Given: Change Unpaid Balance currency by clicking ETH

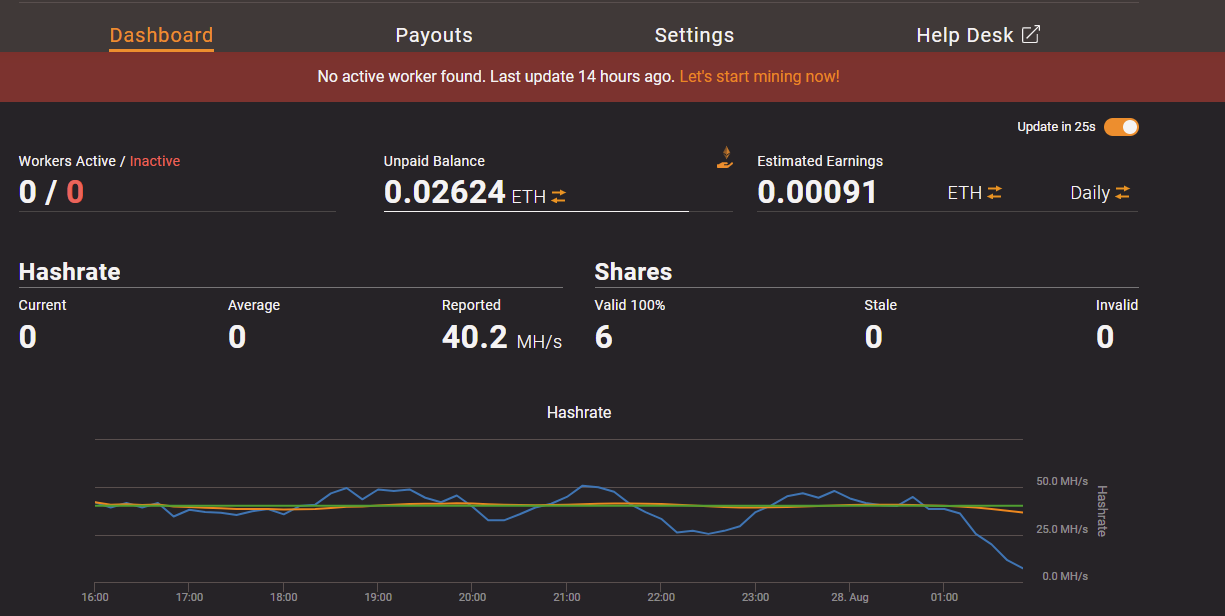Looking at the screenshot, I should [x=528, y=197].
